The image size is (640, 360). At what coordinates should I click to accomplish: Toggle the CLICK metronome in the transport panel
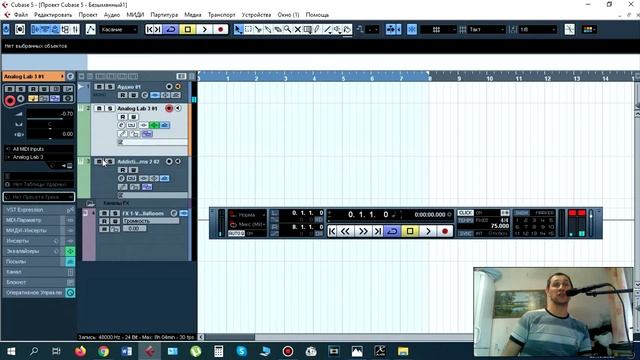click(465, 213)
